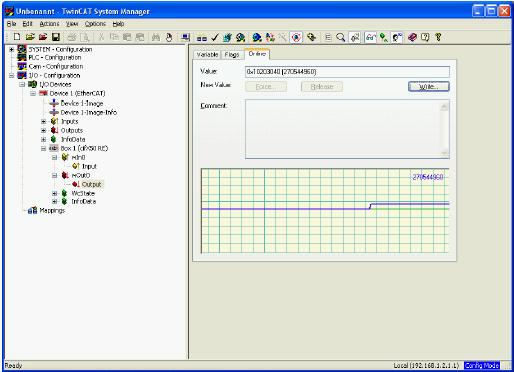Image resolution: width=514 pixels, height=372 pixels.
Task: Click the Write button
Action: 429,87
